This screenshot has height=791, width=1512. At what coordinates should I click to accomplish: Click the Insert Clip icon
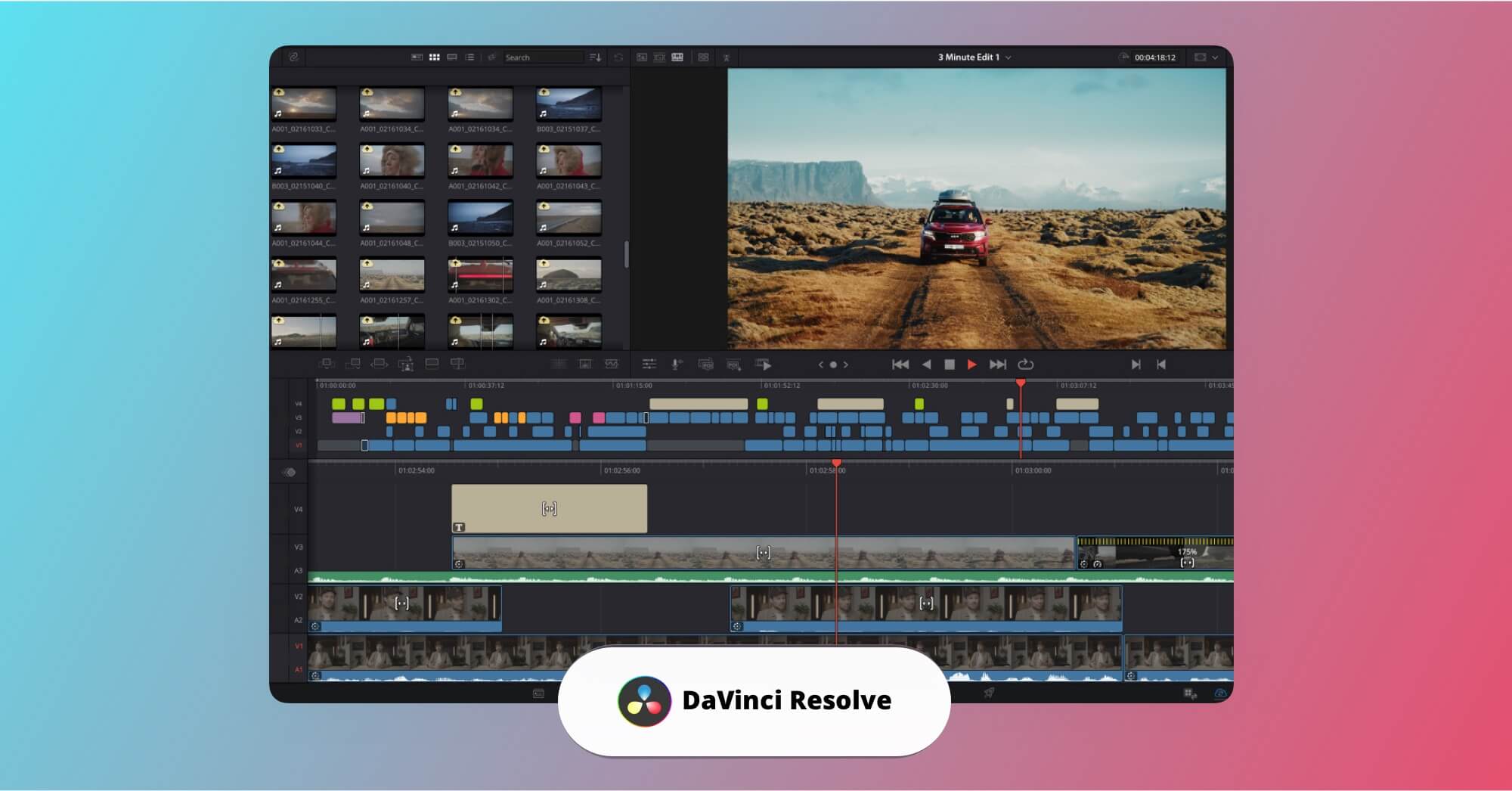(x=327, y=365)
